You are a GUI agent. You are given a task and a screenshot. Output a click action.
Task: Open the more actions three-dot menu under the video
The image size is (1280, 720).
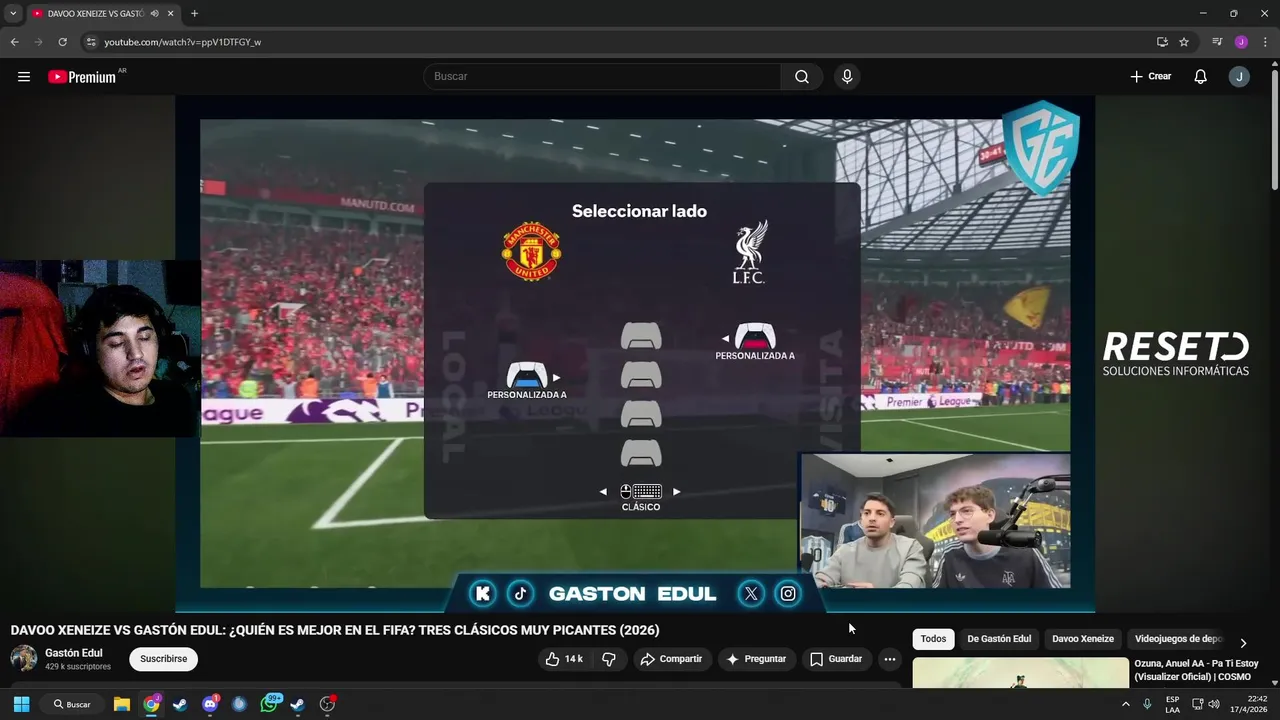890,659
